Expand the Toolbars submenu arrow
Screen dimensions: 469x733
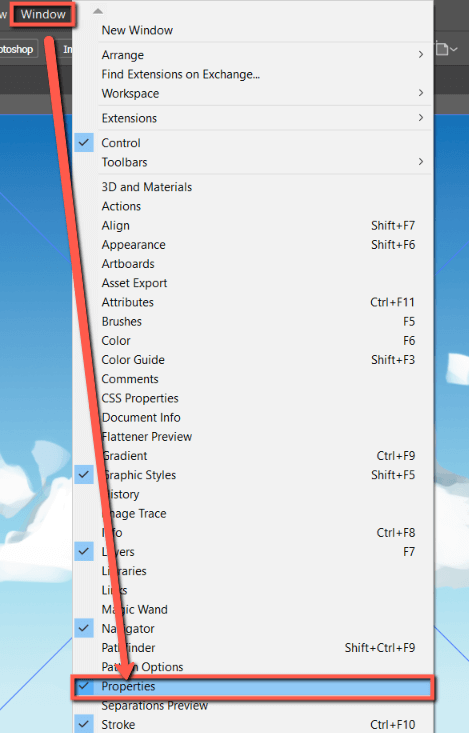tap(421, 162)
